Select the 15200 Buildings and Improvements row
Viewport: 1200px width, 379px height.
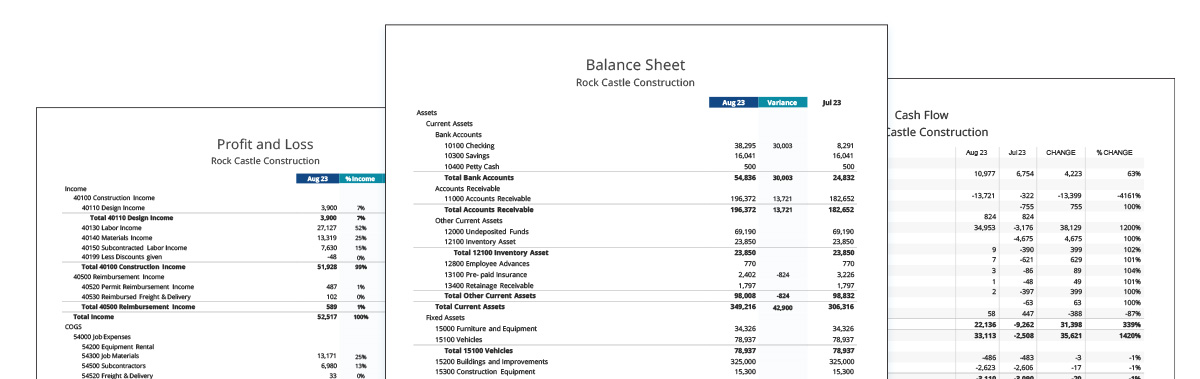[636, 361]
